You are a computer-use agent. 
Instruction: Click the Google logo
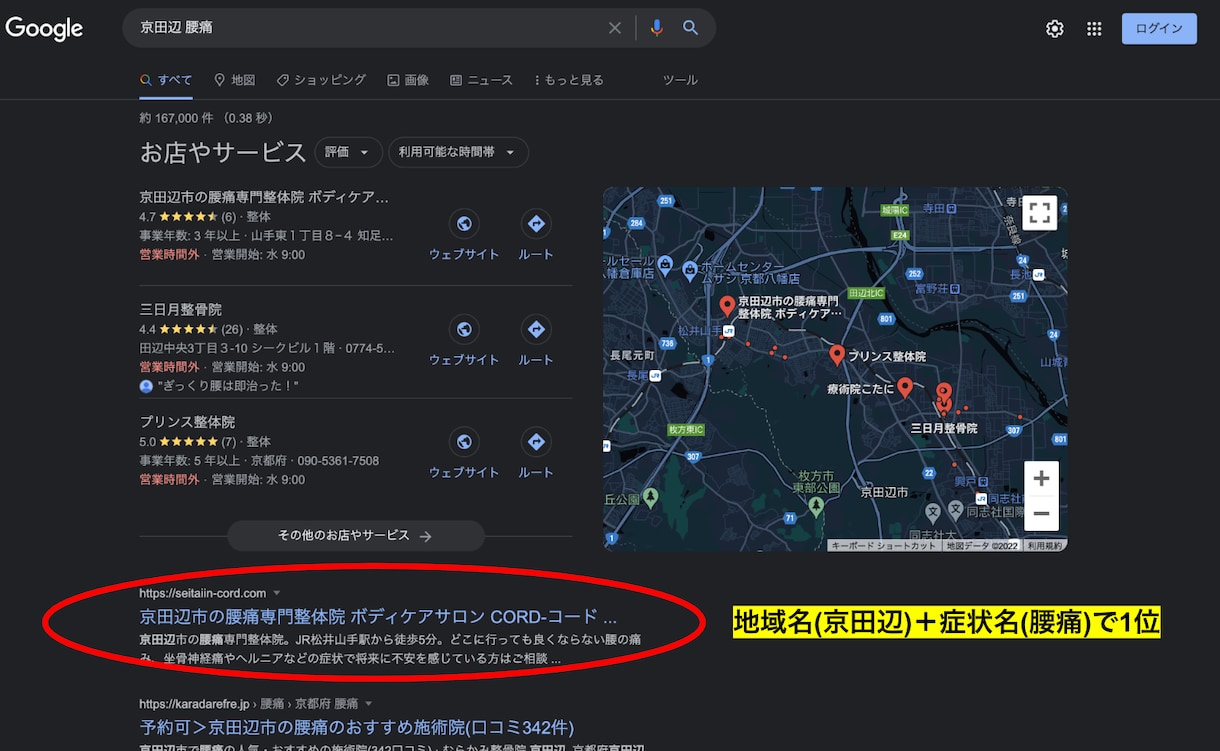pos(44,29)
